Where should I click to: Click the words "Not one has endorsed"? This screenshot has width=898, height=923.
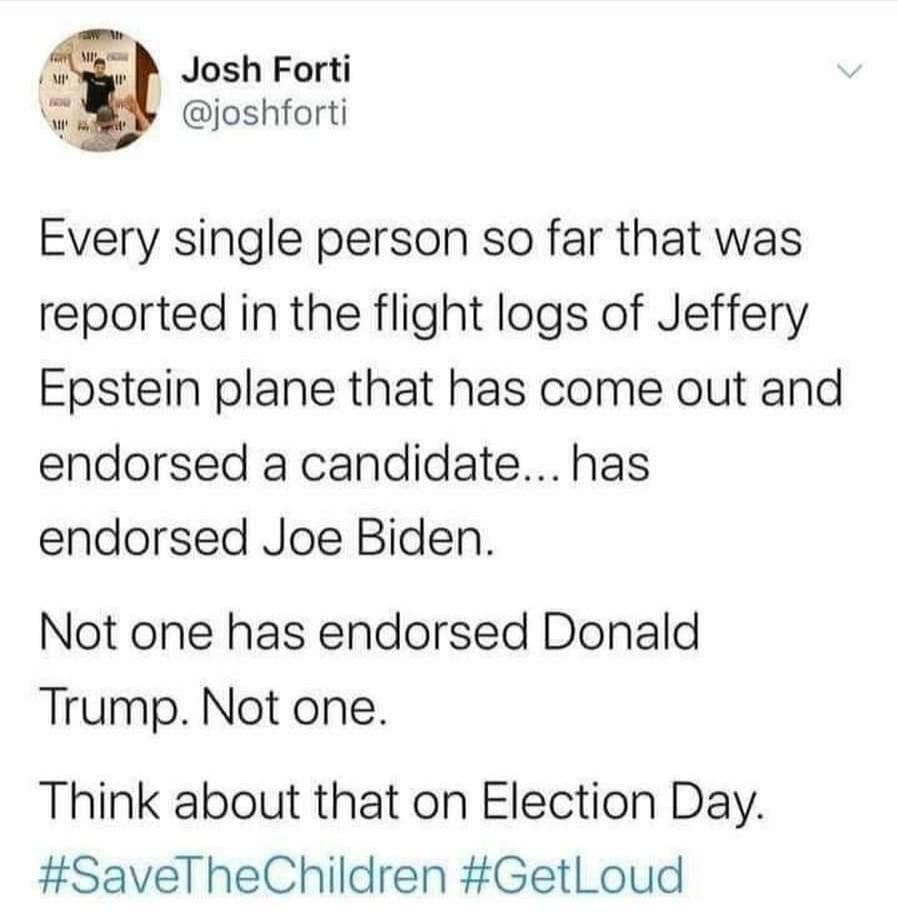[286, 633]
